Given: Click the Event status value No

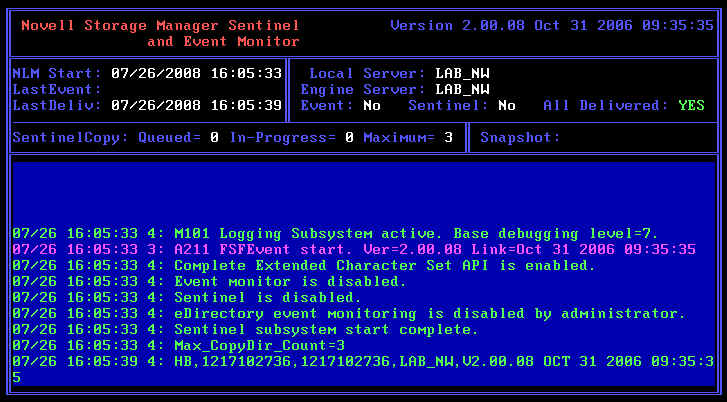Looking at the screenshot, I should pos(372,105).
